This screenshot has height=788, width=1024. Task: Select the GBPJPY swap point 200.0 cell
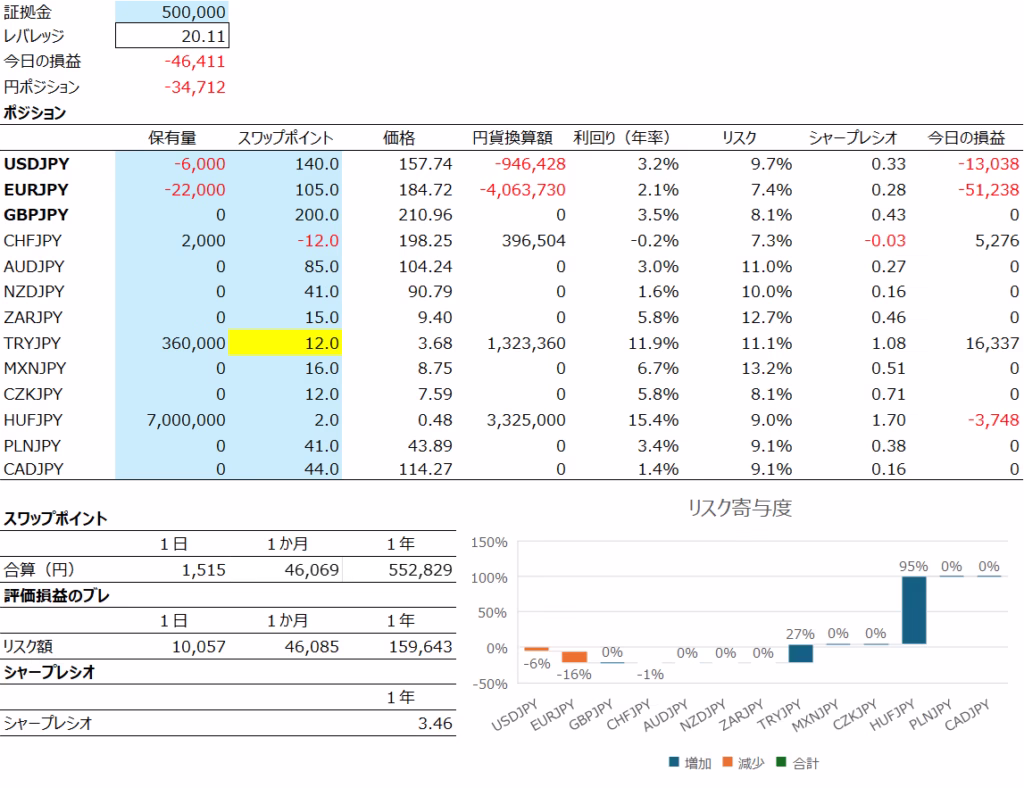[285, 215]
